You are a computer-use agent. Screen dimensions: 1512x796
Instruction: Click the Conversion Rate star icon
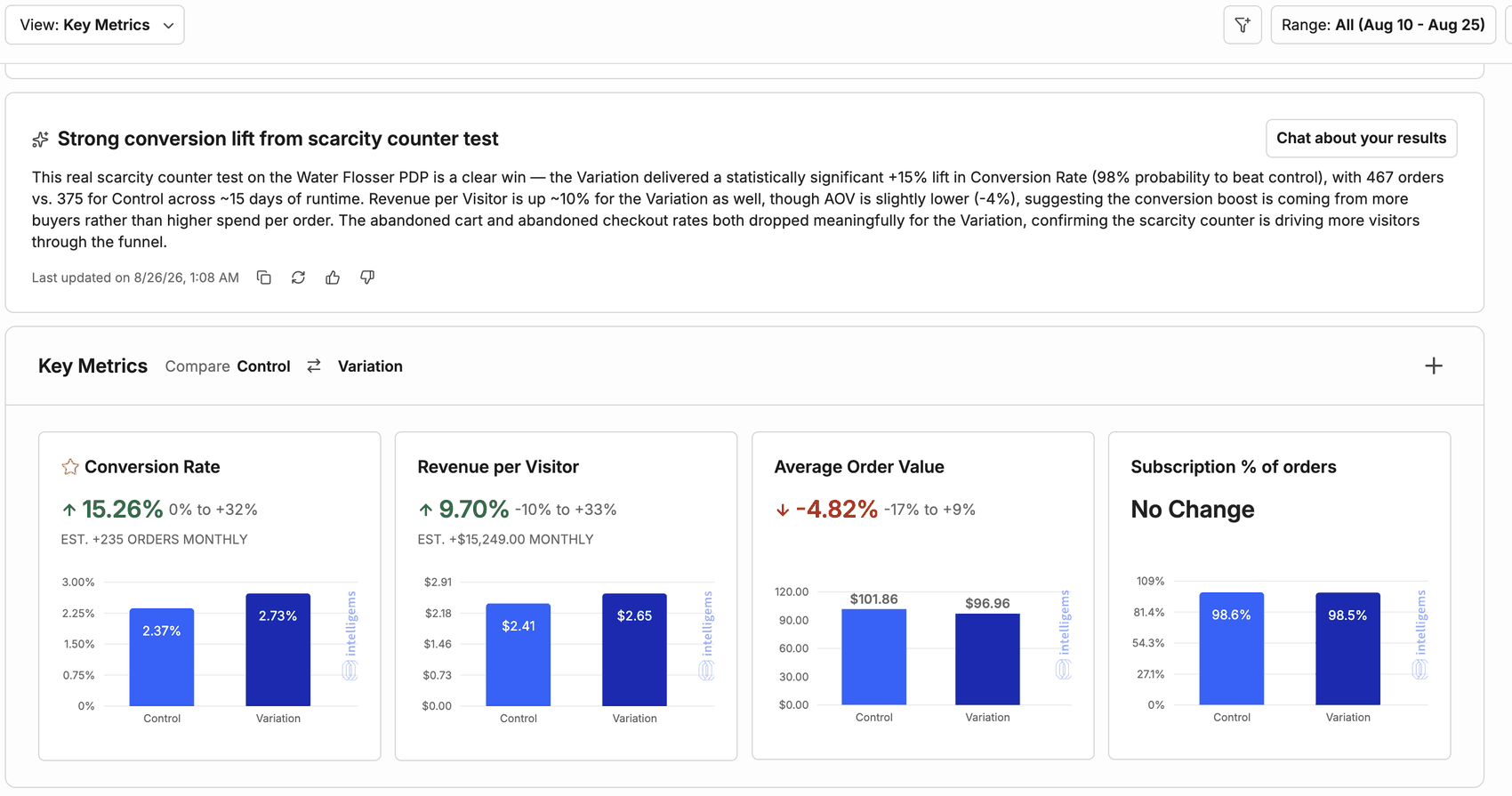coord(70,467)
